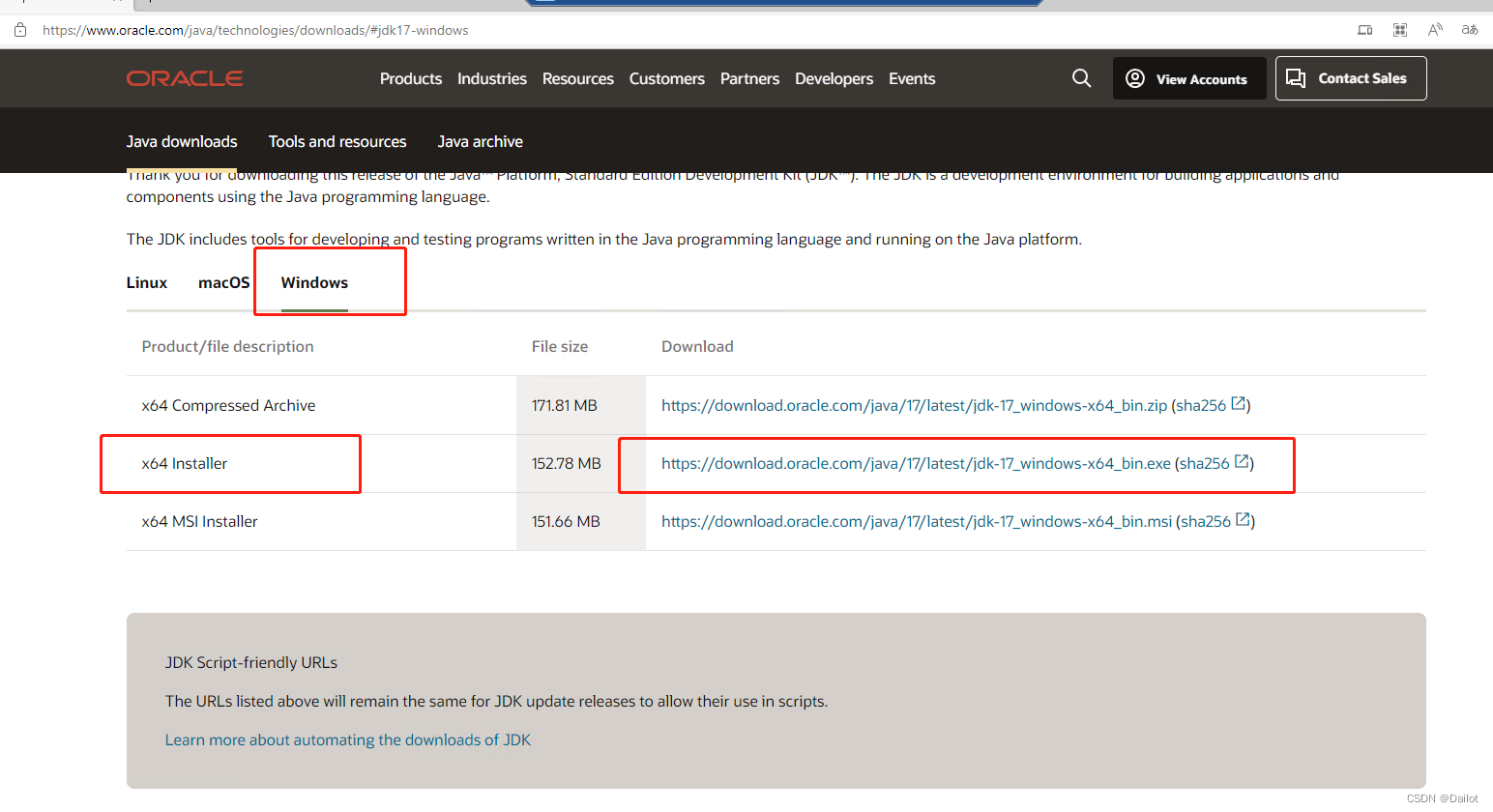1493x812 pixels.
Task: Go to Java downloads section
Action: [182, 141]
